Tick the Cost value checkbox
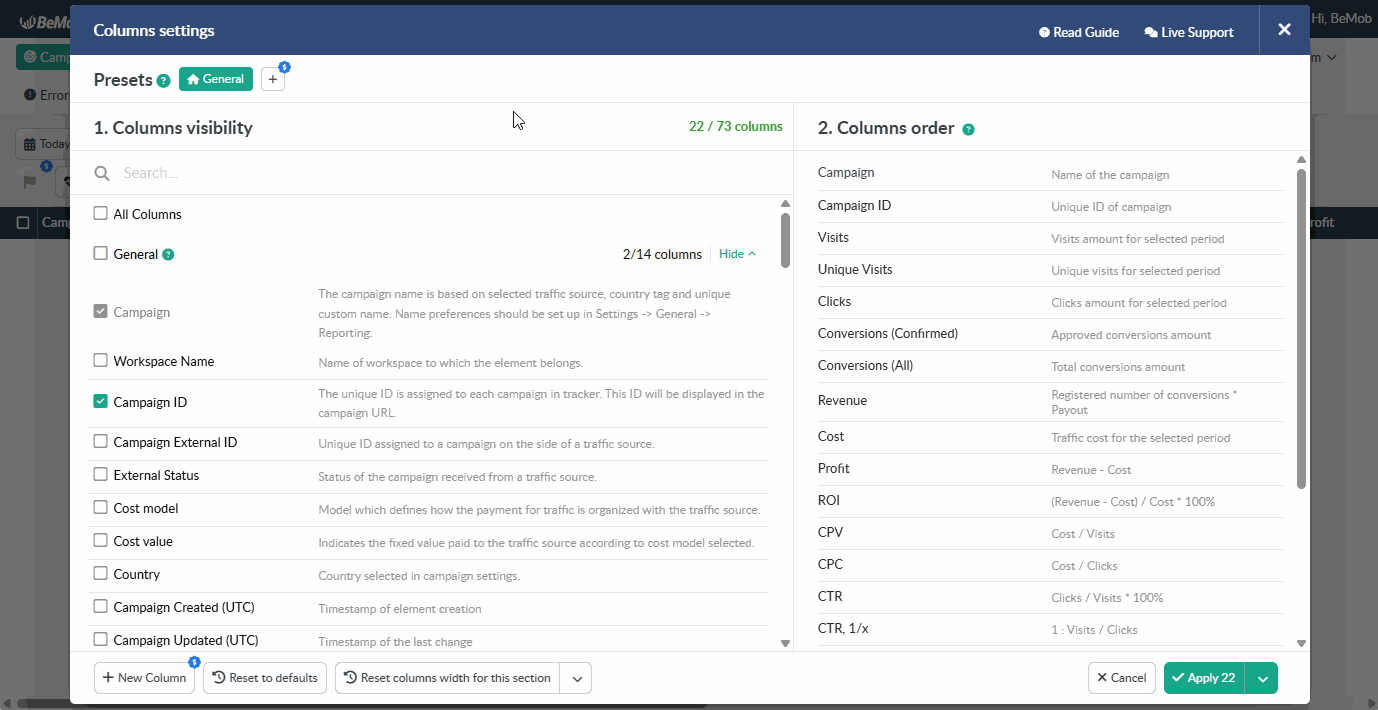This screenshot has height=710, width=1378. pyautogui.click(x=100, y=540)
